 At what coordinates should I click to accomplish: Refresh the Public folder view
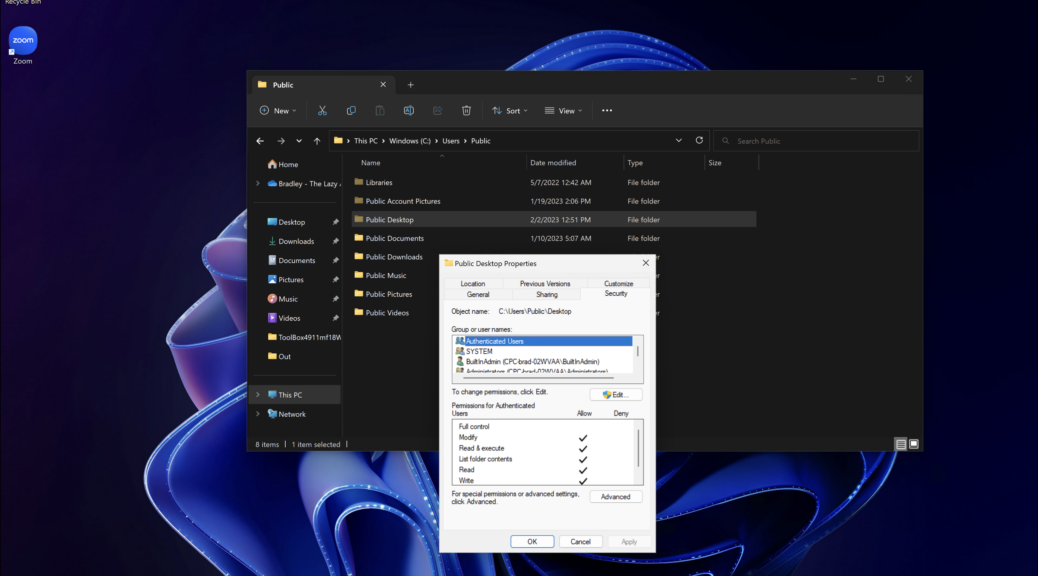[699, 140]
